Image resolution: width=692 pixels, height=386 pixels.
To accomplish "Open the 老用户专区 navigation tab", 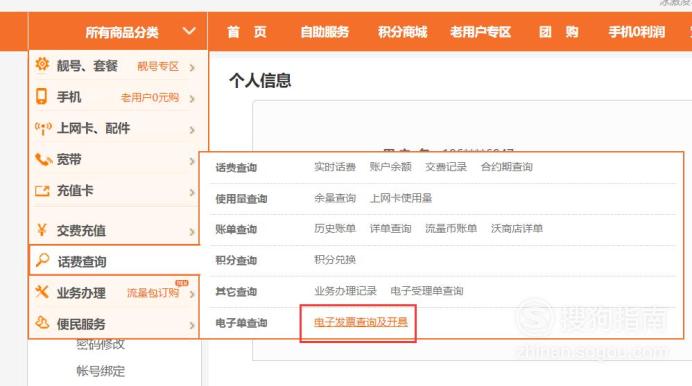I will [x=481, y=32].
